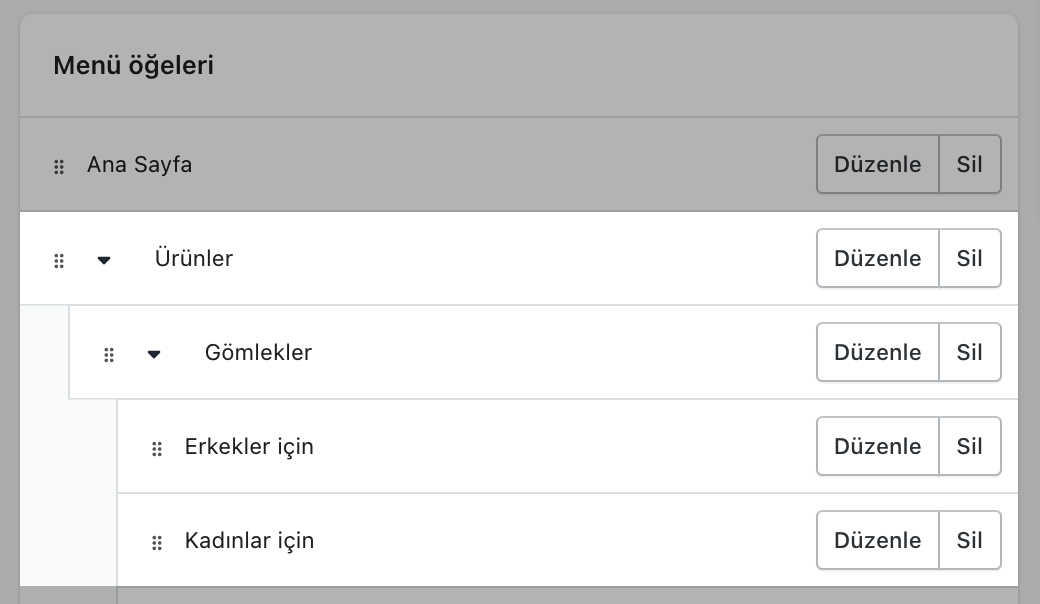Image resolution: width=1040 pixels, height=604 pixels.
Task: Delete Ana Sayfa with its Sil button
Action: pyautogui.click(x=969, y=164)
